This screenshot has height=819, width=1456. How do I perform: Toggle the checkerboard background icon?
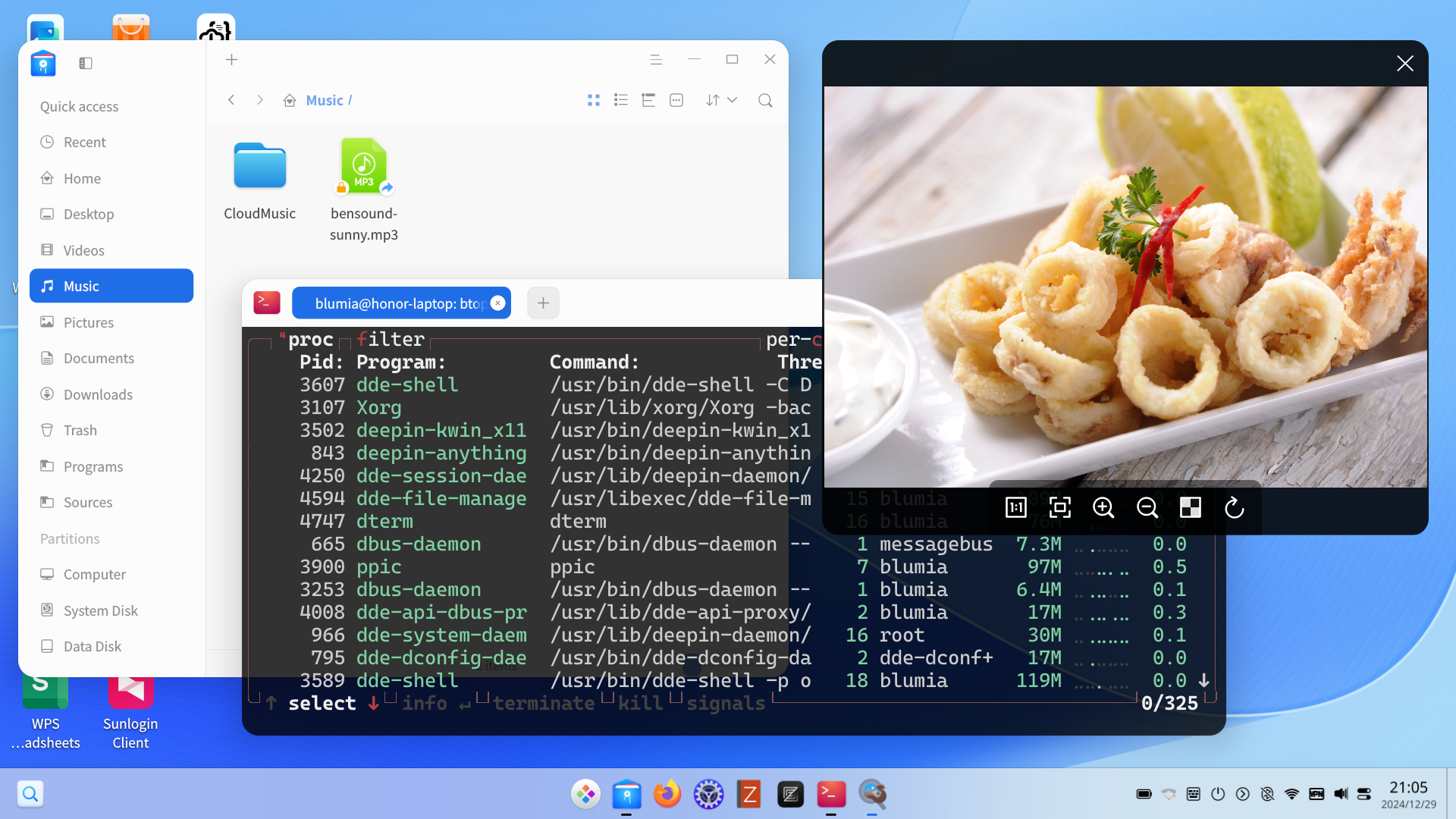tap(1191, 507)
